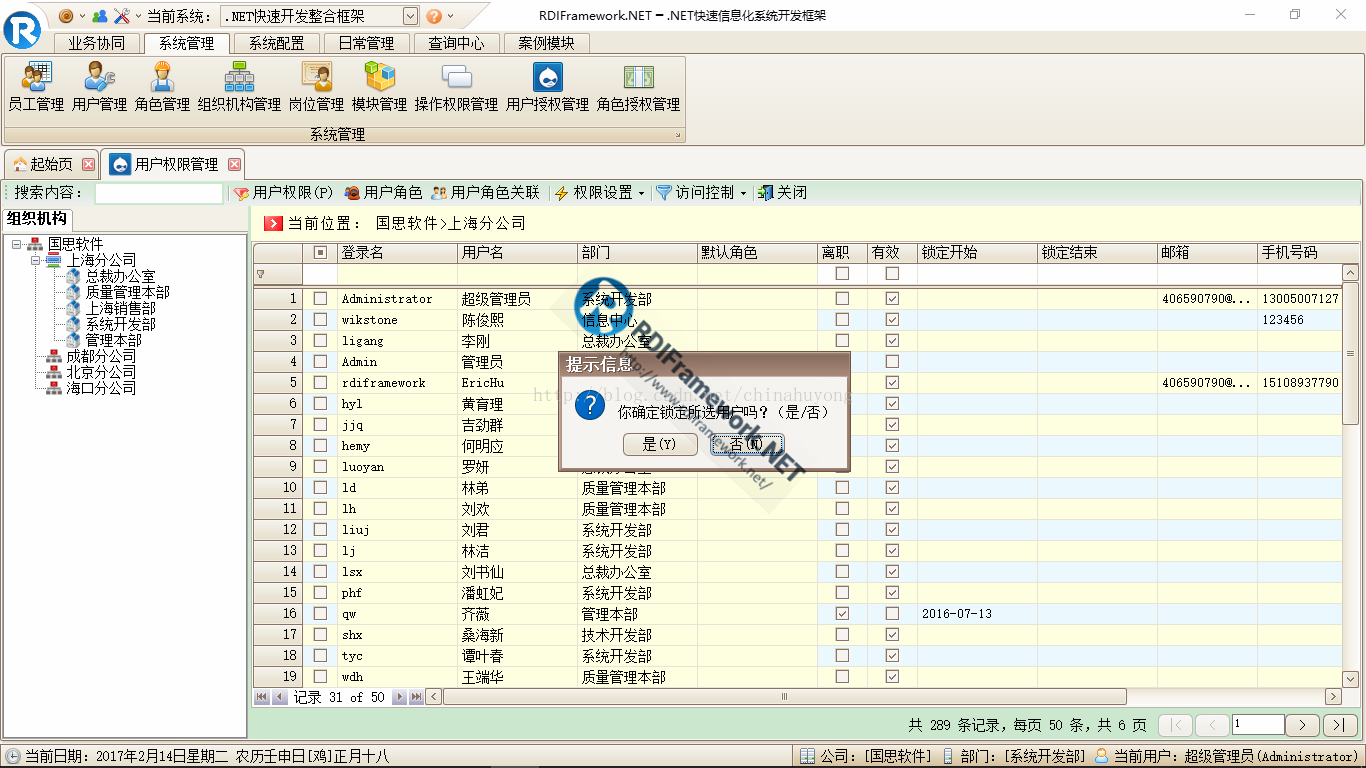Switch to 日常管理 ribbon tab

[366, 43]
